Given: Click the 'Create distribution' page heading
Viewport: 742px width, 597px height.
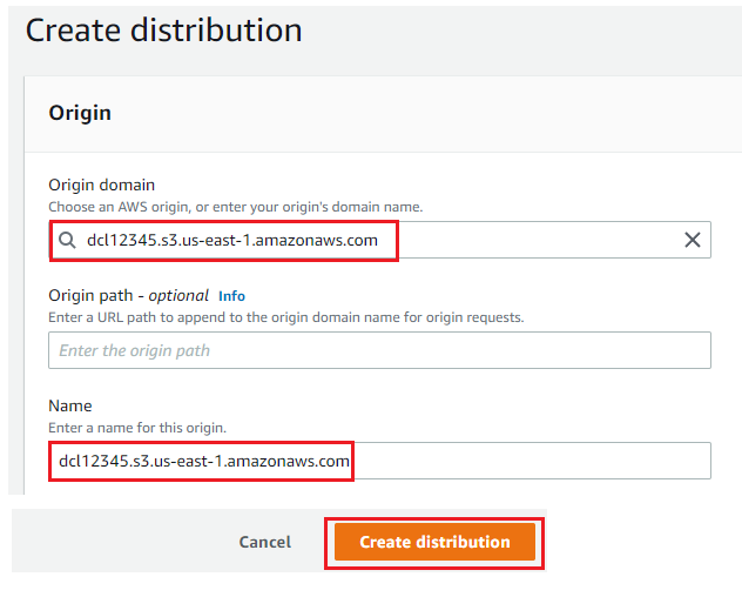Looking at the screenshot, I should [164, 30].
